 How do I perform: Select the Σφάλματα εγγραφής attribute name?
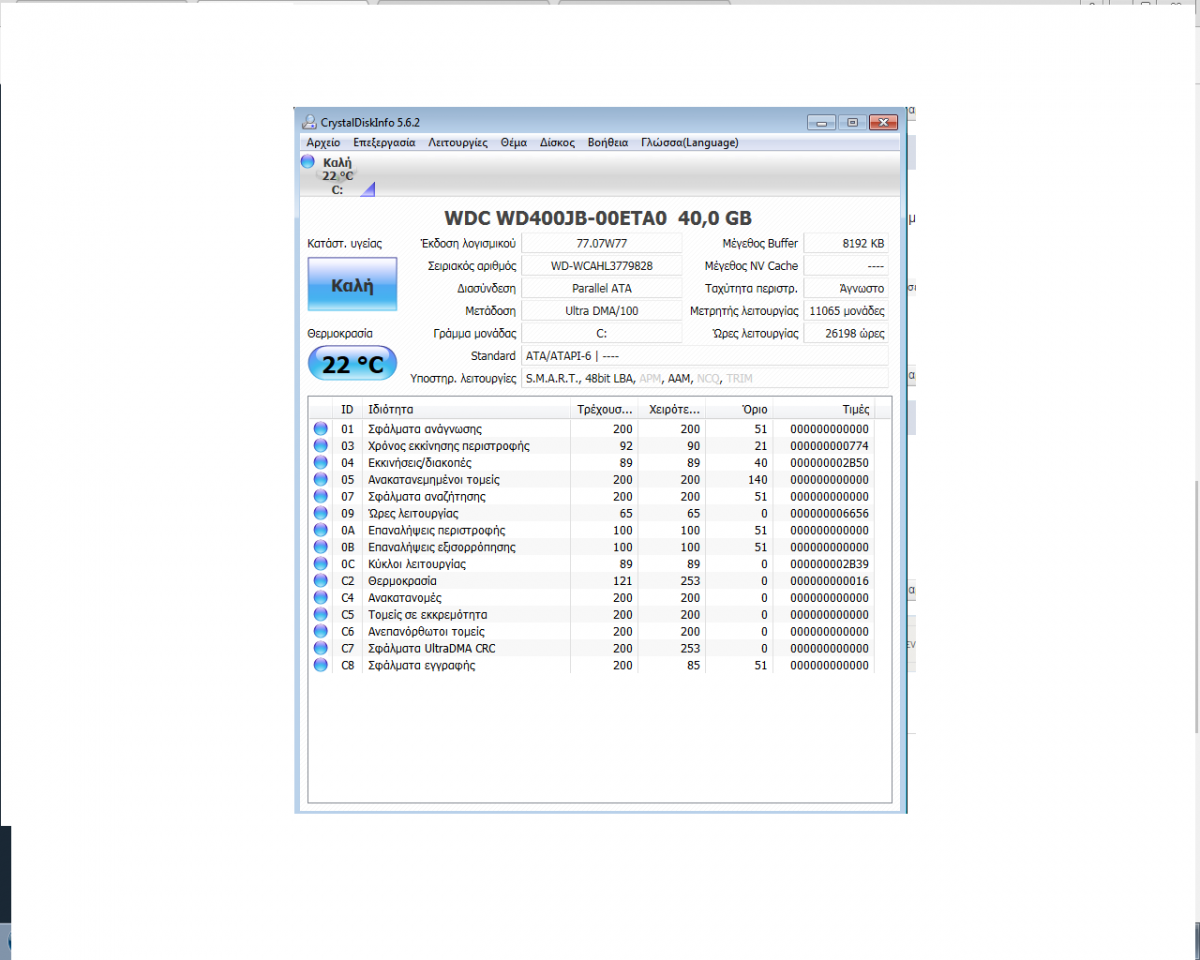coord(421,665)
